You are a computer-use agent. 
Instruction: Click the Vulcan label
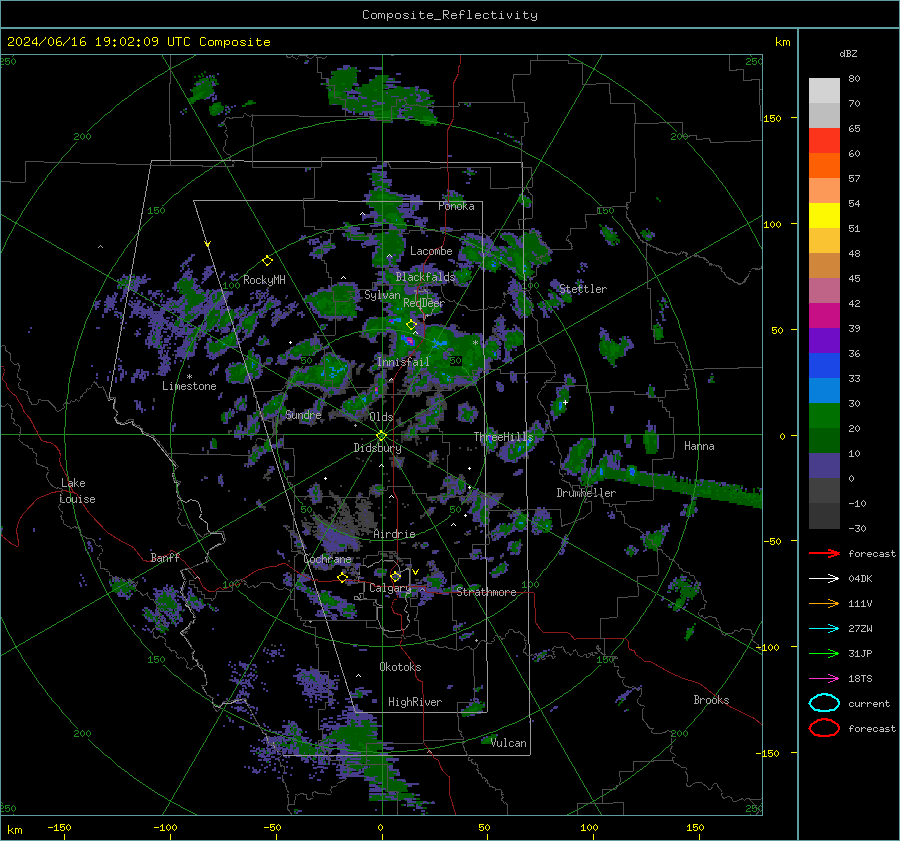(509, 743)
